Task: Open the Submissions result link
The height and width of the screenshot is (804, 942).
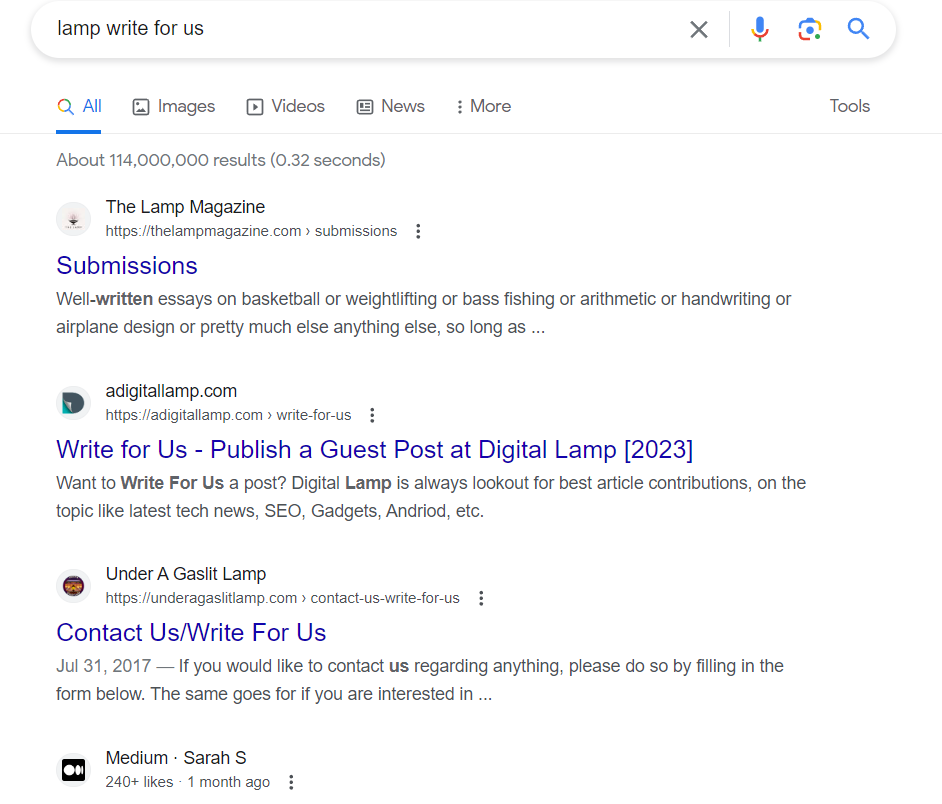Action: 127,266
